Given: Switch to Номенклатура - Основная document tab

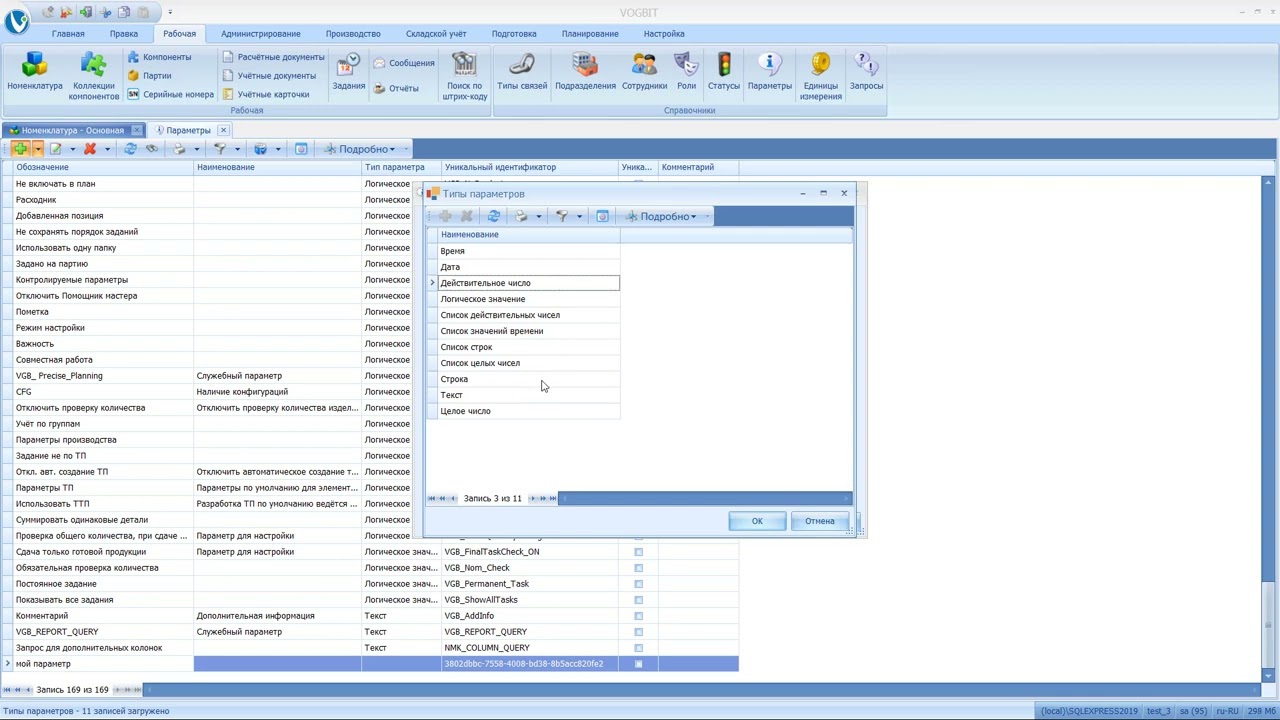Looking at the screenshot, I should coord(73,130).
